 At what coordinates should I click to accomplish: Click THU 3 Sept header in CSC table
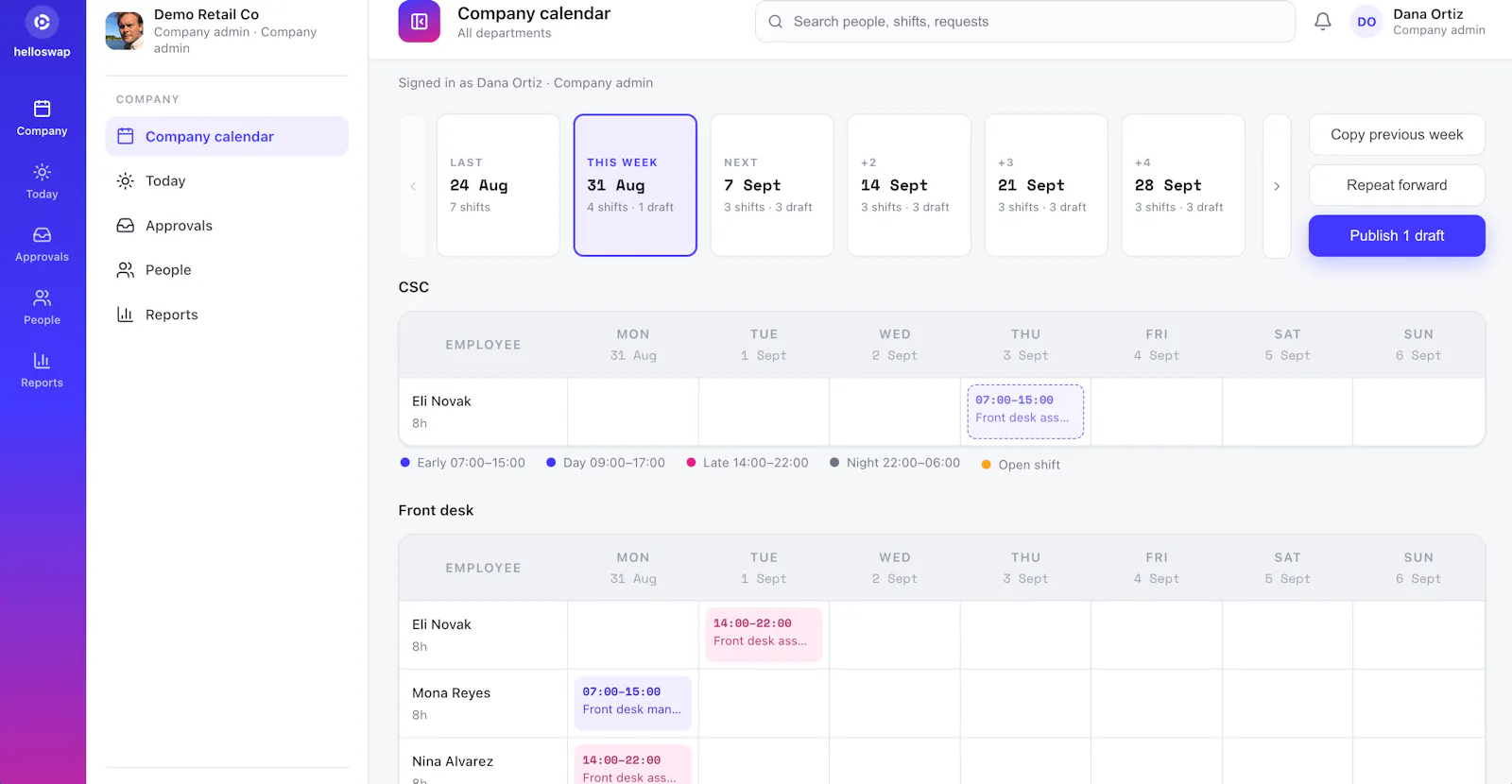[1025, 345]
